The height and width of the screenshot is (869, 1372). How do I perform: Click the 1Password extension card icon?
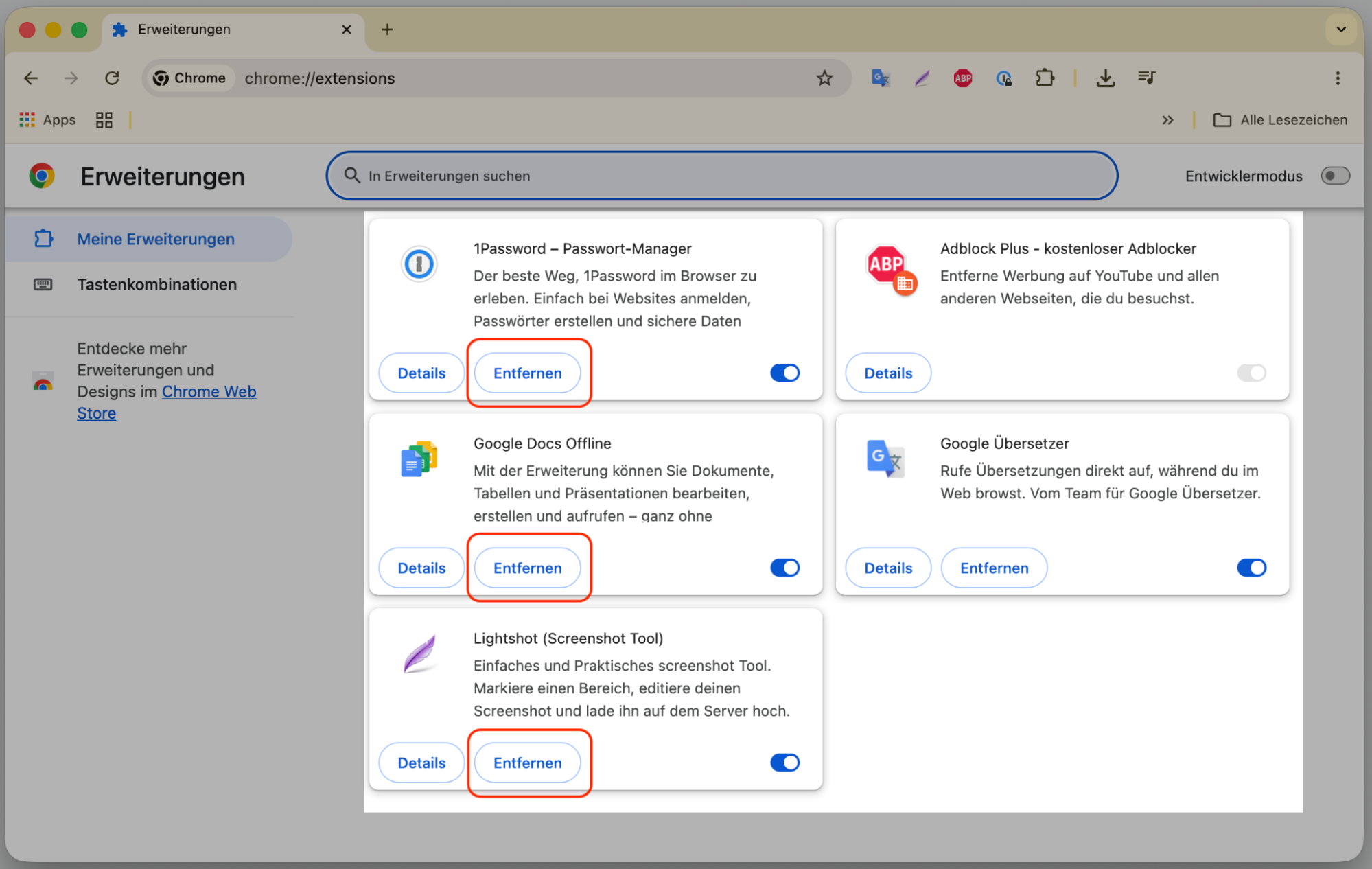click(x=419, y=264)
